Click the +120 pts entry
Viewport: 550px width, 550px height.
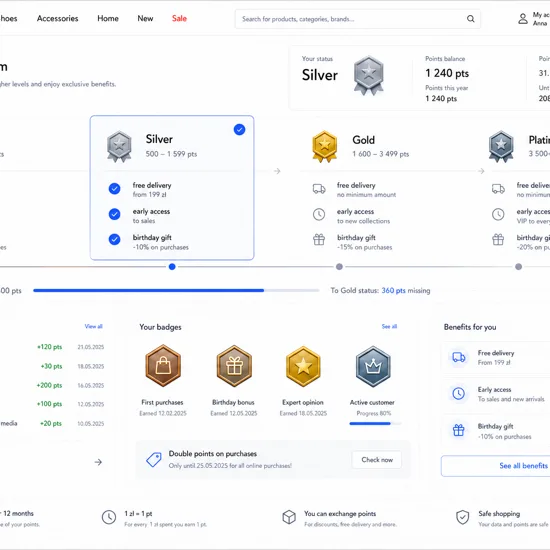pyautogui.click(x=49, y=347)
